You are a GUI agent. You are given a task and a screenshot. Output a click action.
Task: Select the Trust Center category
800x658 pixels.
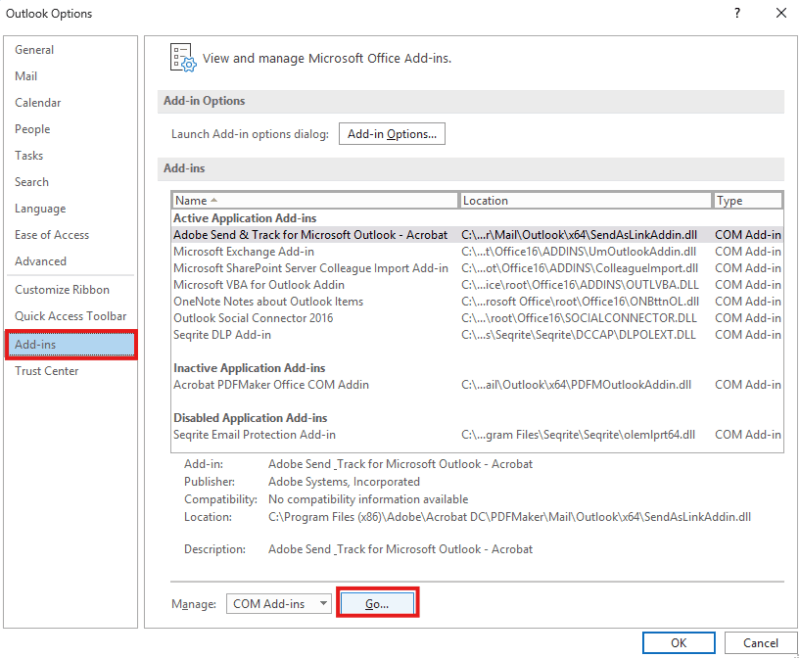[x=47, y=371]
